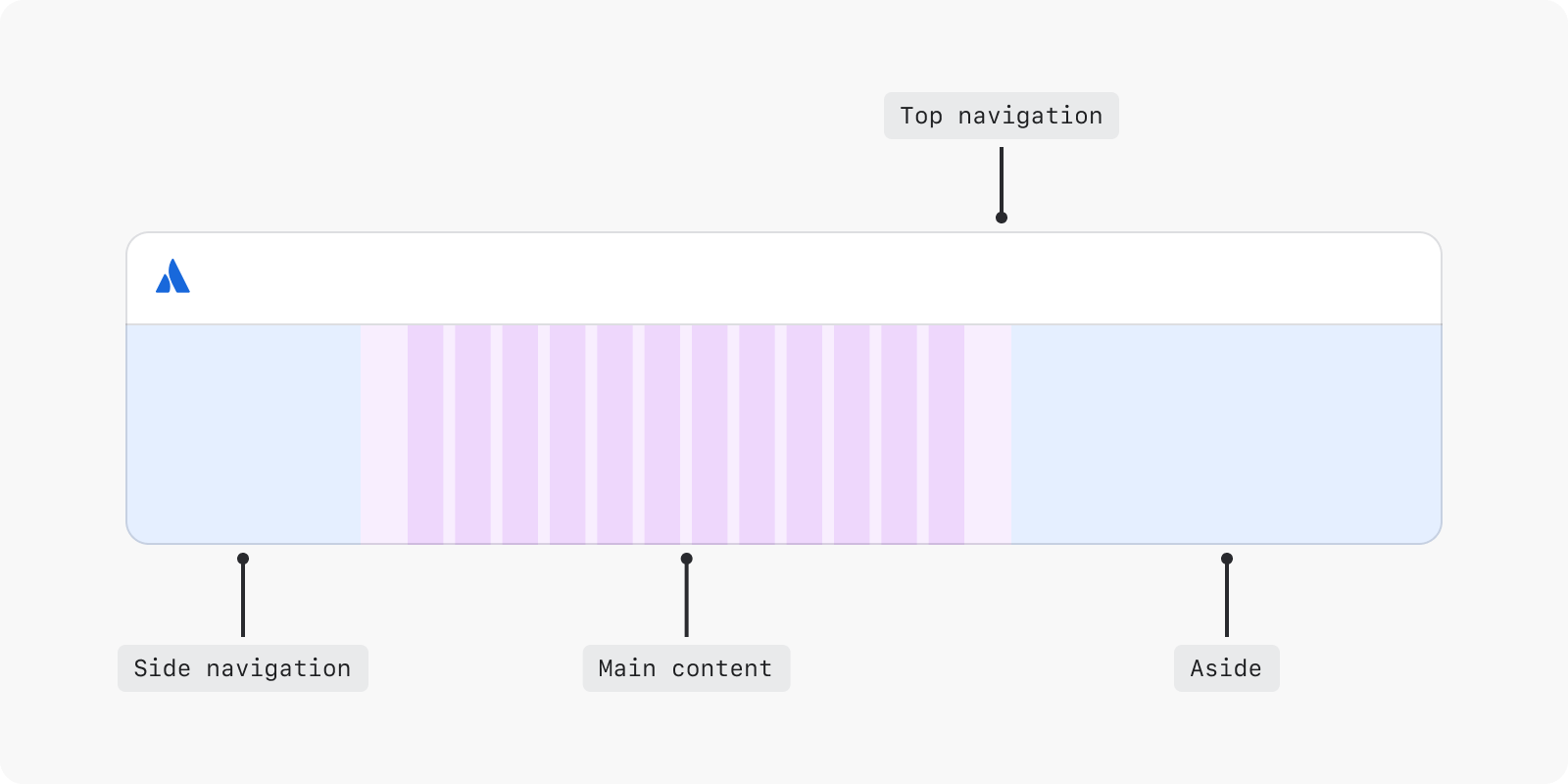Click the dot above Main content connector
This screenshot has width=1568, height=784.
click(686, 559)
